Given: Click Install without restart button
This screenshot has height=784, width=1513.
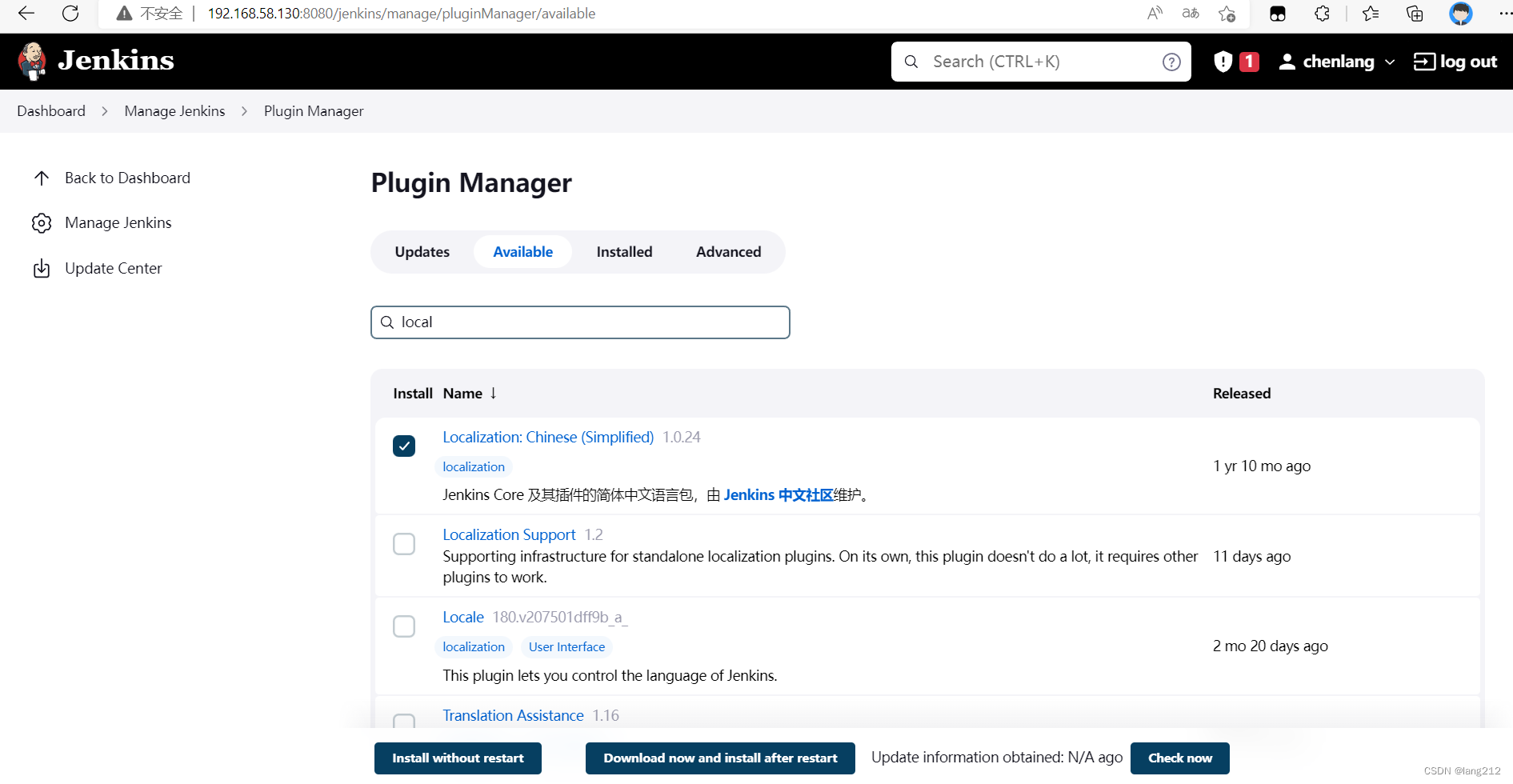Looking at the screenshot, I should (458, 758).
